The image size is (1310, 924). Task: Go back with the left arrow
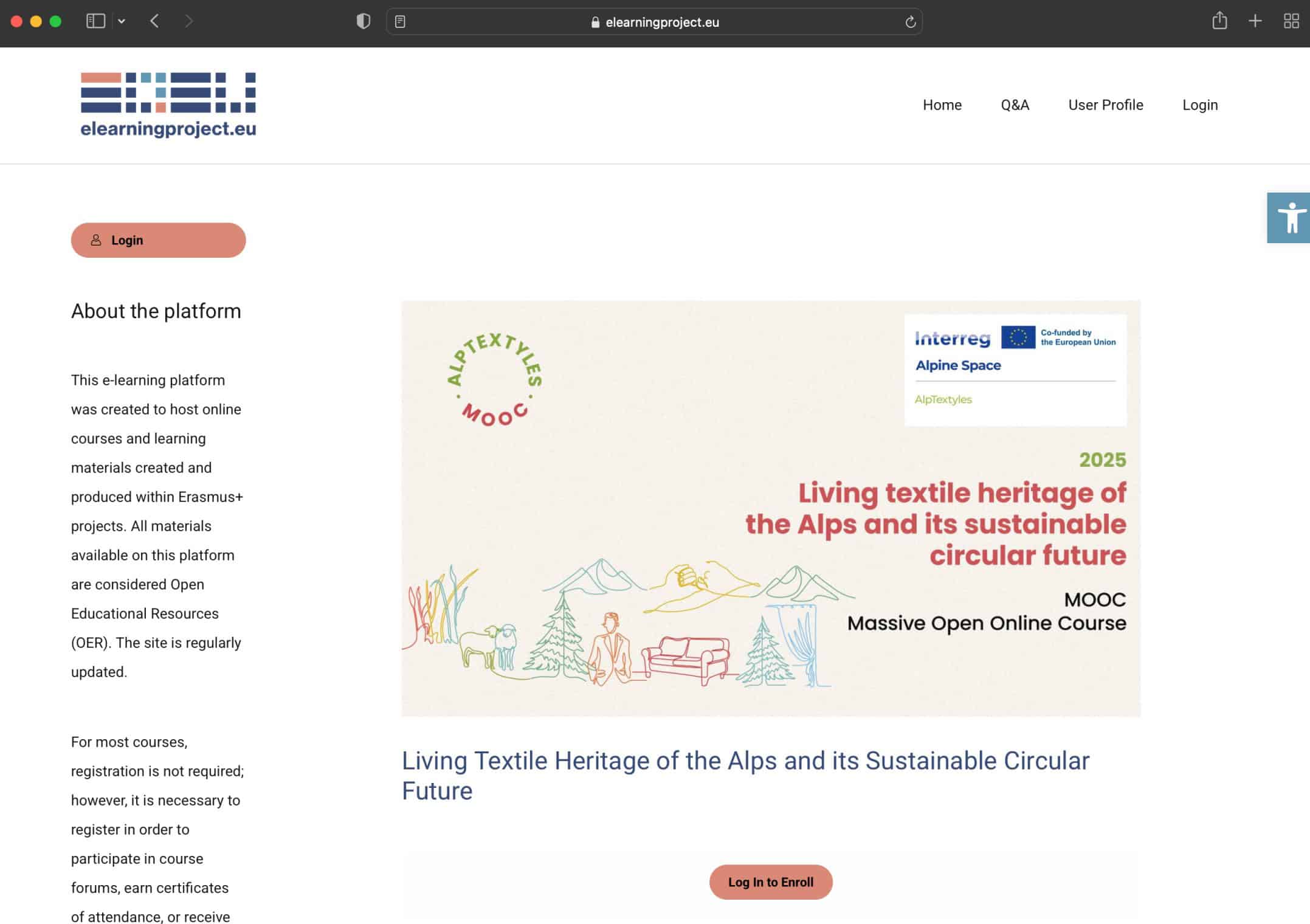coord(154,21)
